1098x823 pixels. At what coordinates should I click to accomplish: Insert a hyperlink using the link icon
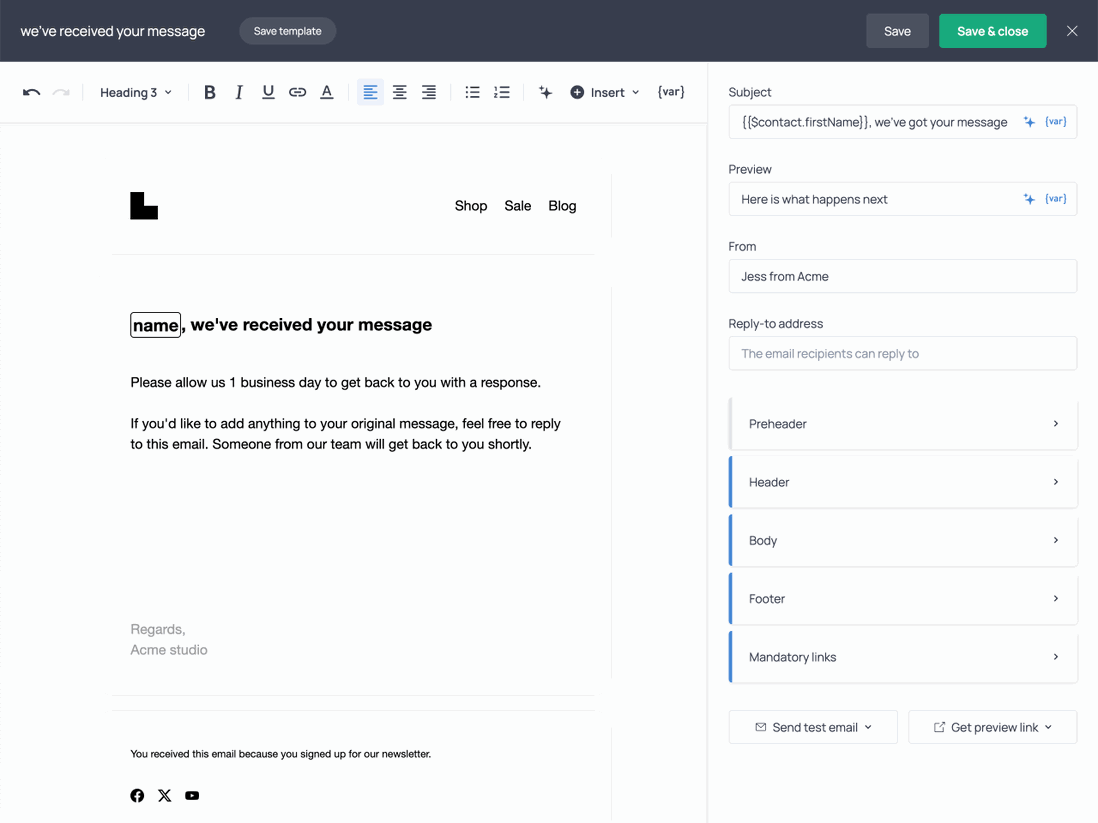(297, 91)
